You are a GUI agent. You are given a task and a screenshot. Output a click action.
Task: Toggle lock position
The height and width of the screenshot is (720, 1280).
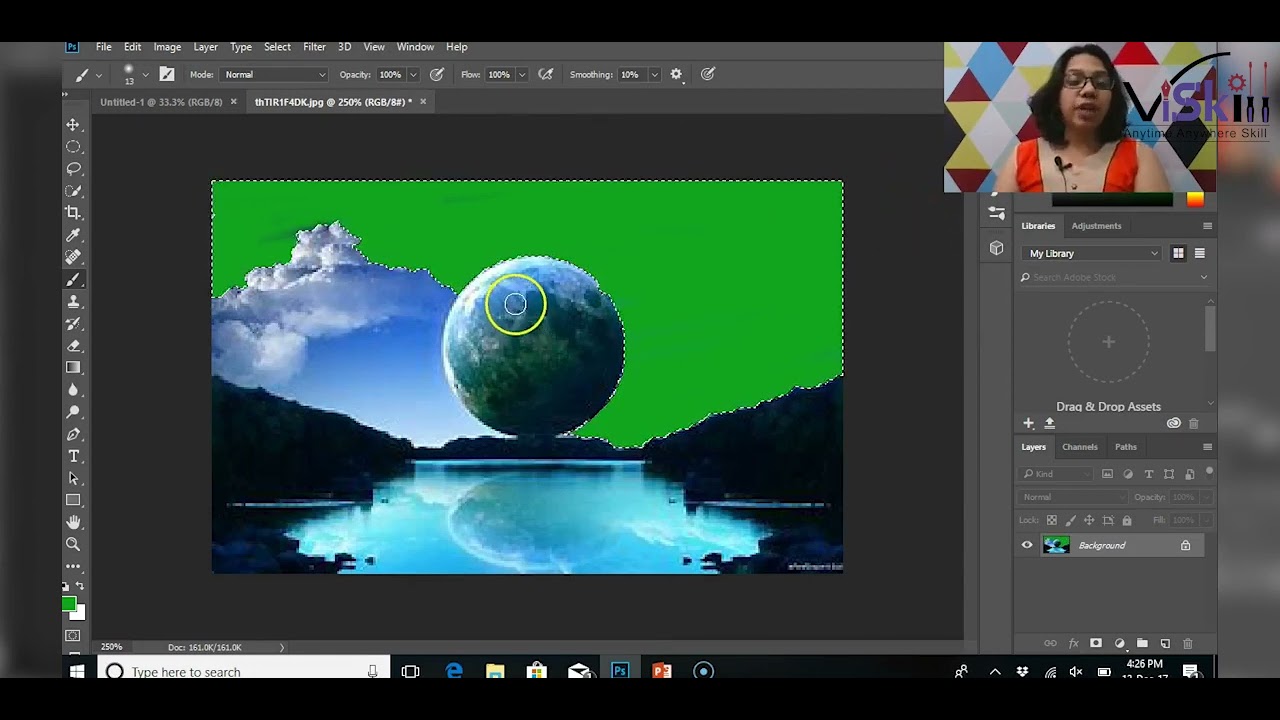[1089, 520]
